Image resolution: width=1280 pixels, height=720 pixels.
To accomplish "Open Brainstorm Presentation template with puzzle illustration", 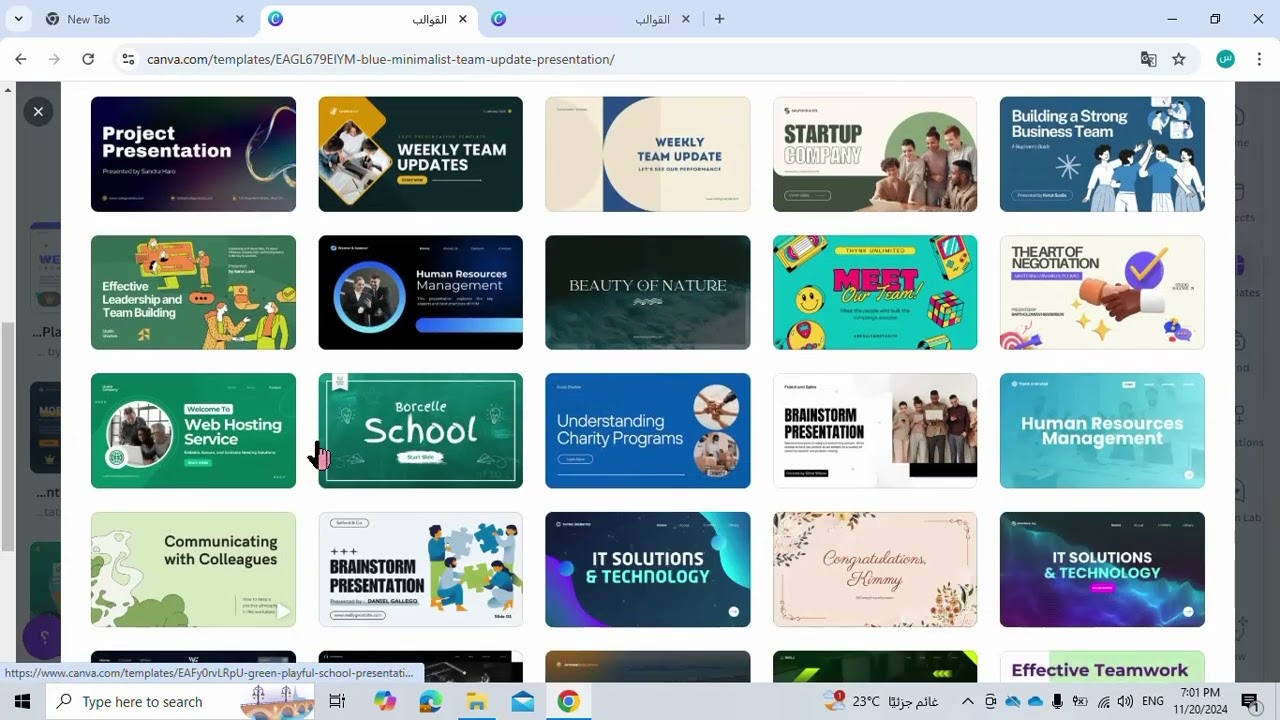I will point(420,570).
